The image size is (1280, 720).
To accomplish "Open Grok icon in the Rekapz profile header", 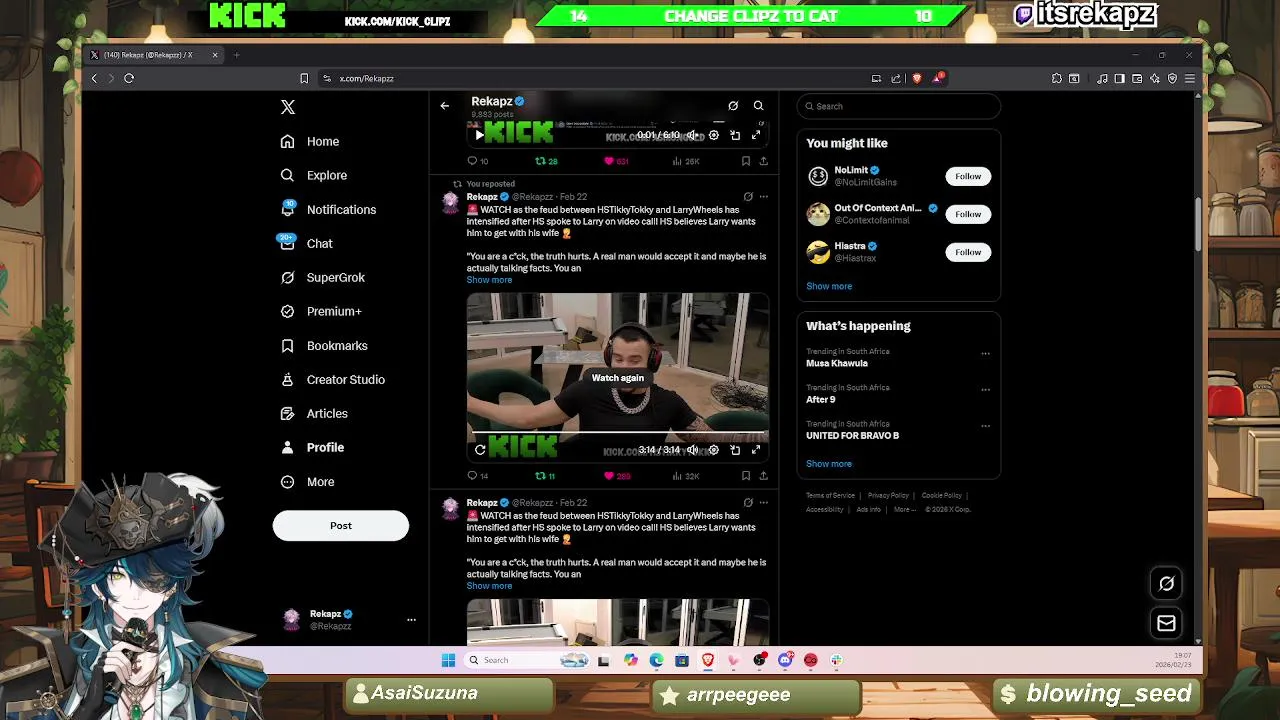I will [x=733, y=105].
